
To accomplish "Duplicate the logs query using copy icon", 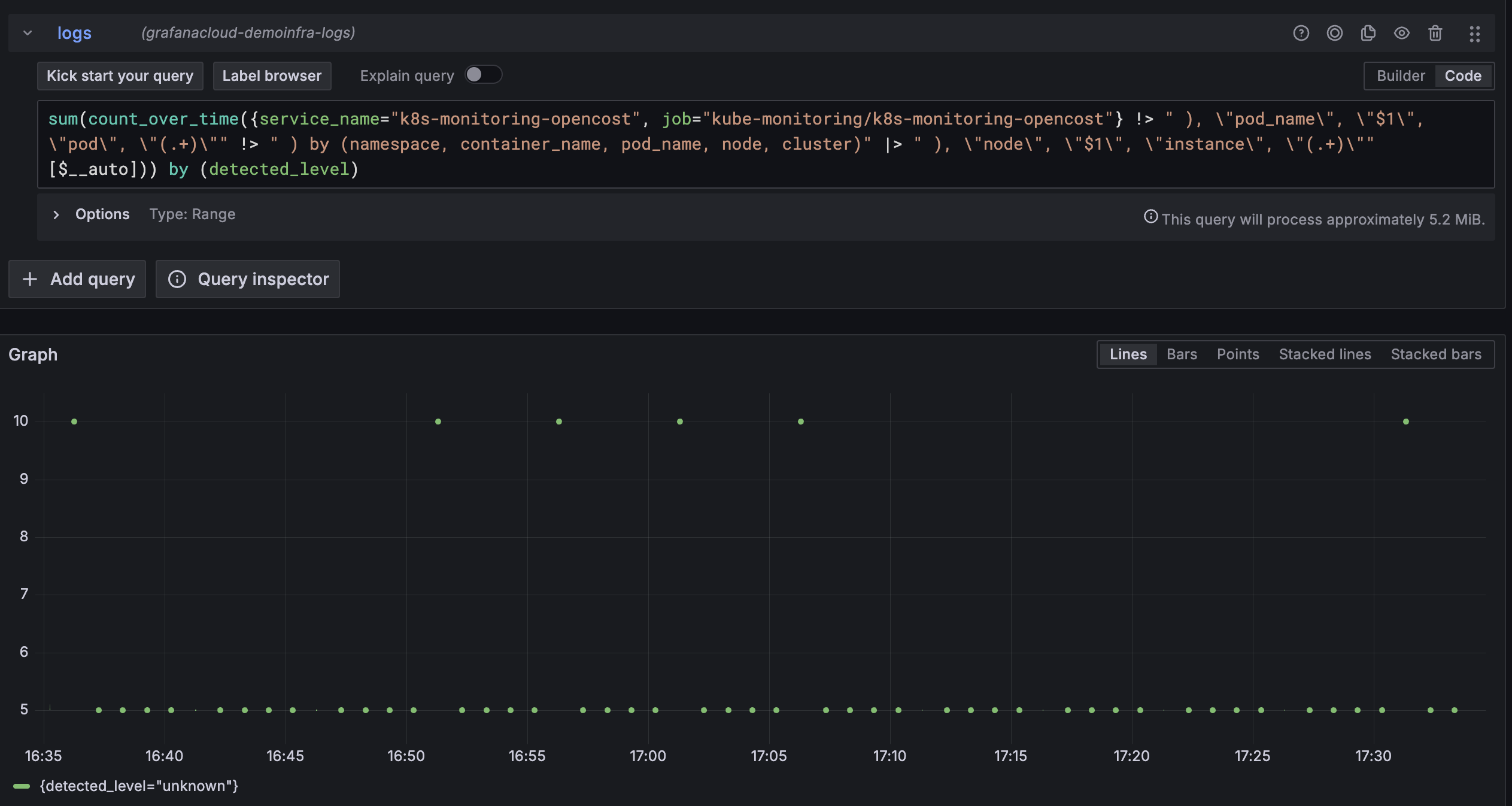I will tap(1367, 33).
